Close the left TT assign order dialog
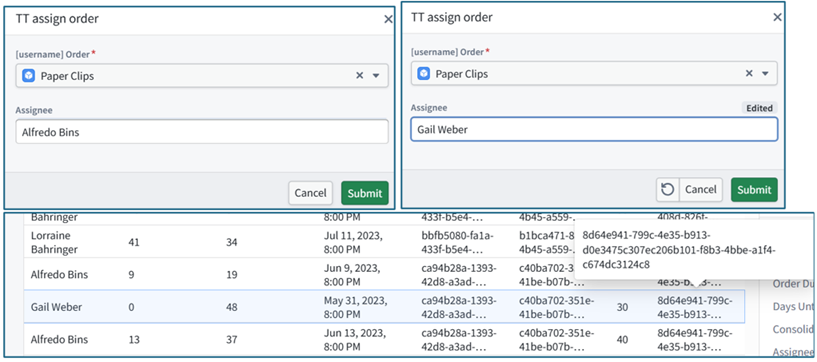817x362 pixels. pyautogui.click(x=388, y=19)
